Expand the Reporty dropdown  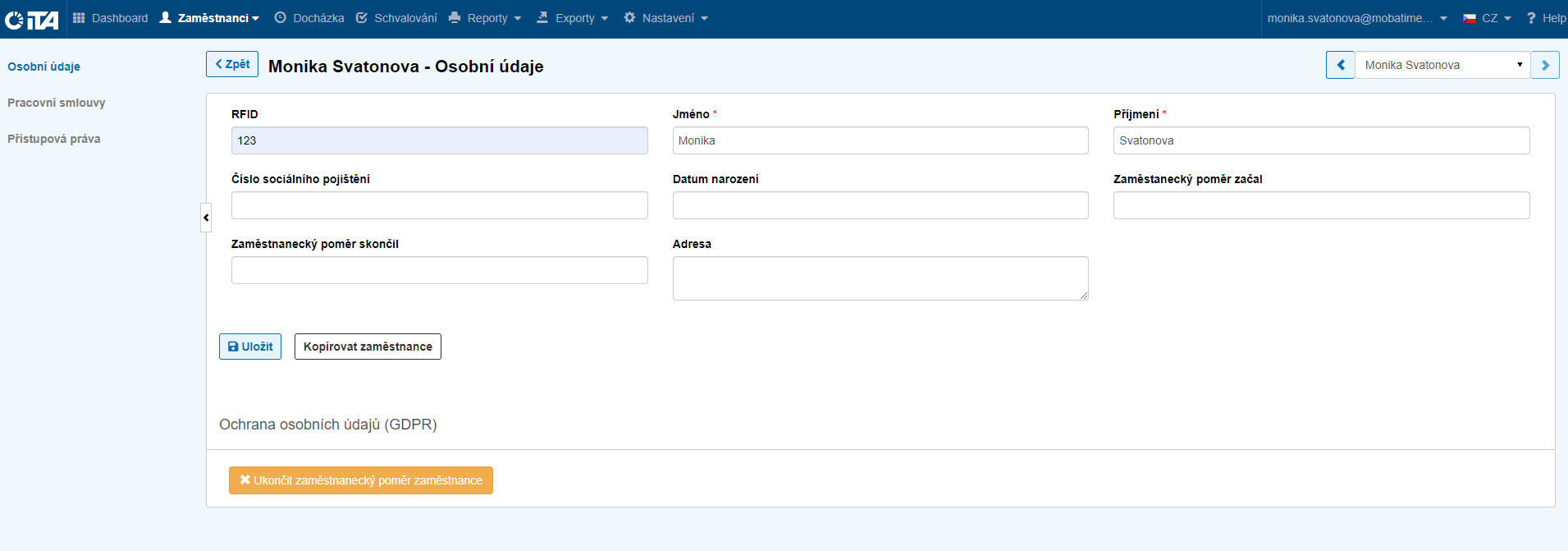click(486, 18)
